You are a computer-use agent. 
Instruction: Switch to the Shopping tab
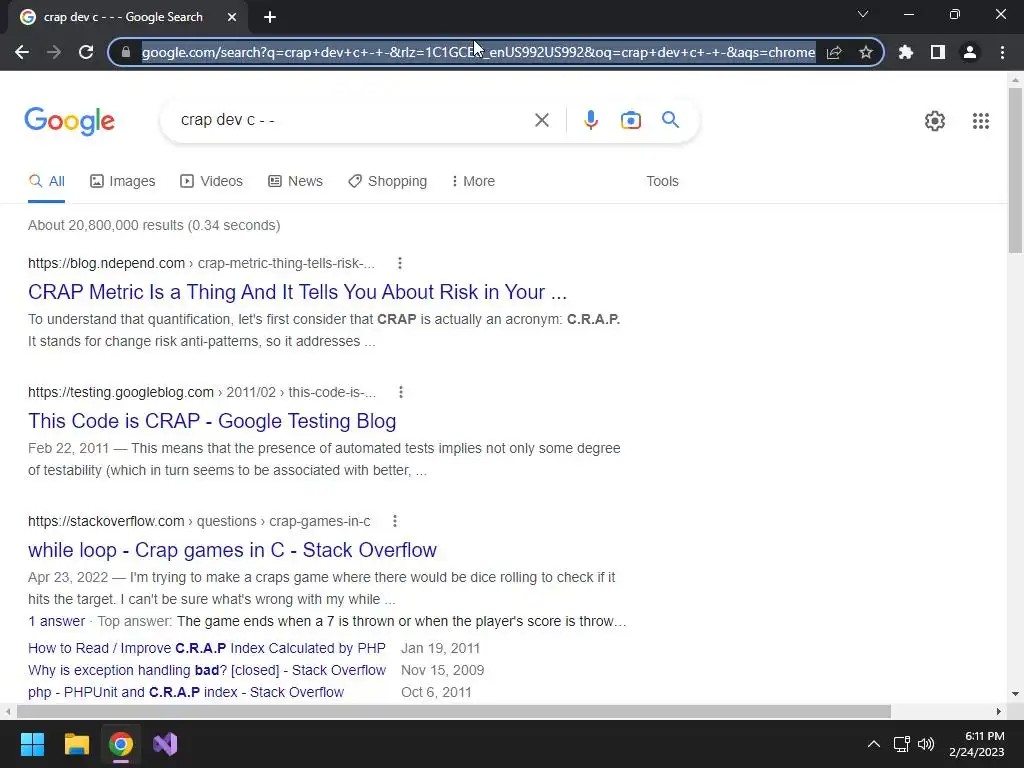coord(387,182)
